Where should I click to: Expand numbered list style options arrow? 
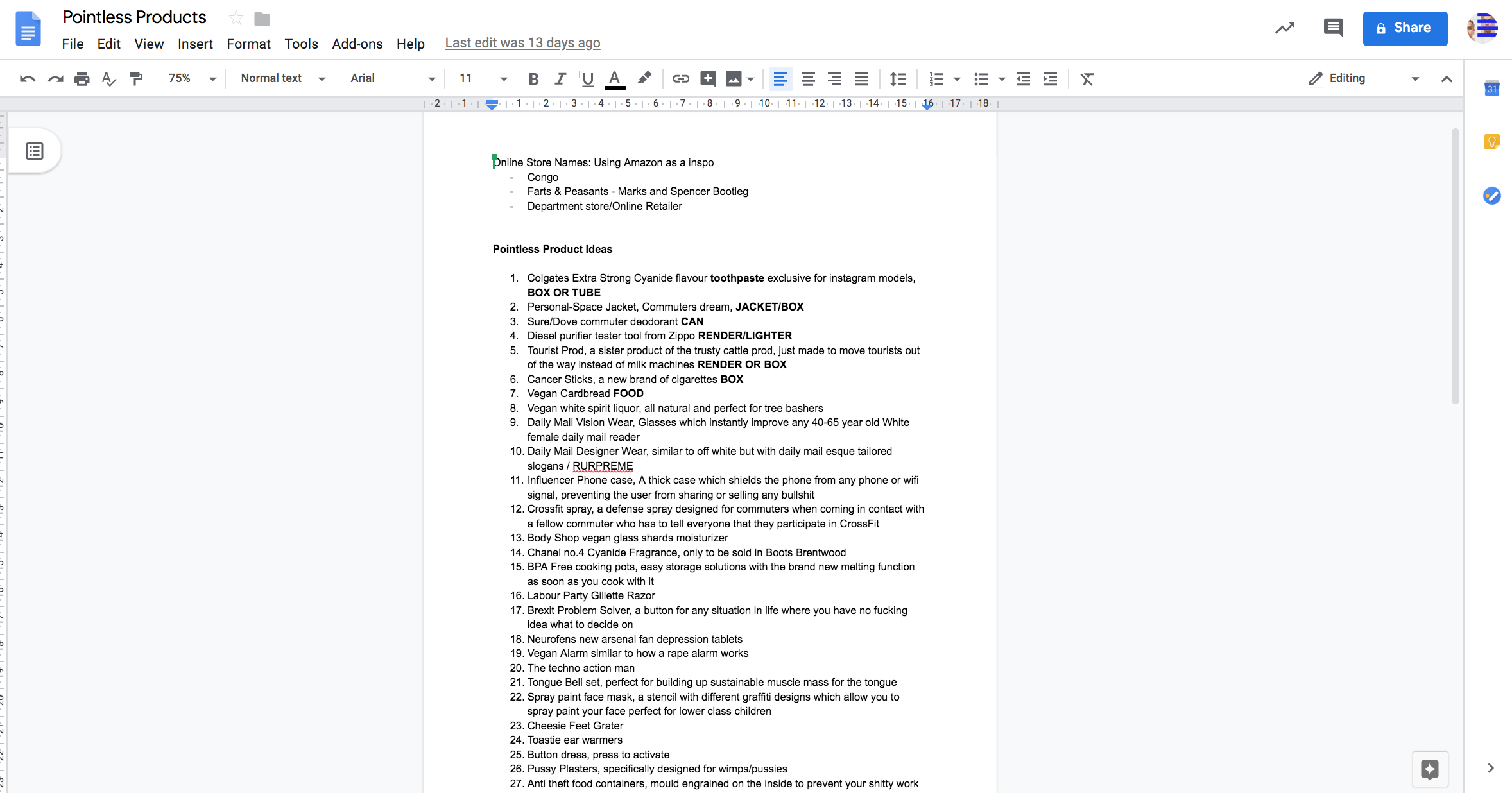[957, 79]
